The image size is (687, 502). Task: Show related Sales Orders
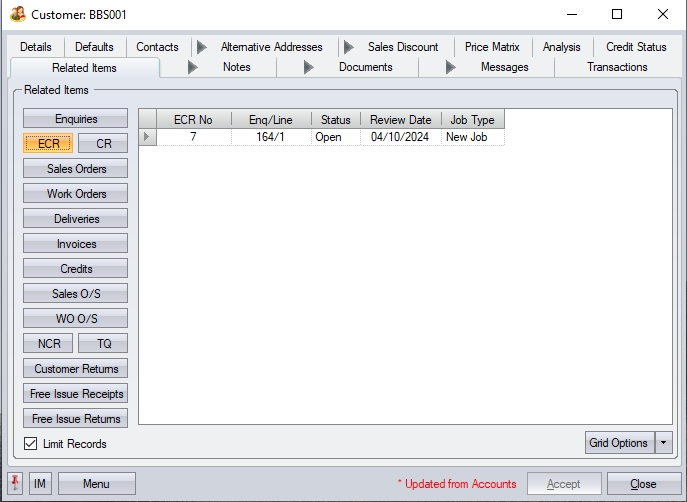[x=76, y=169]
